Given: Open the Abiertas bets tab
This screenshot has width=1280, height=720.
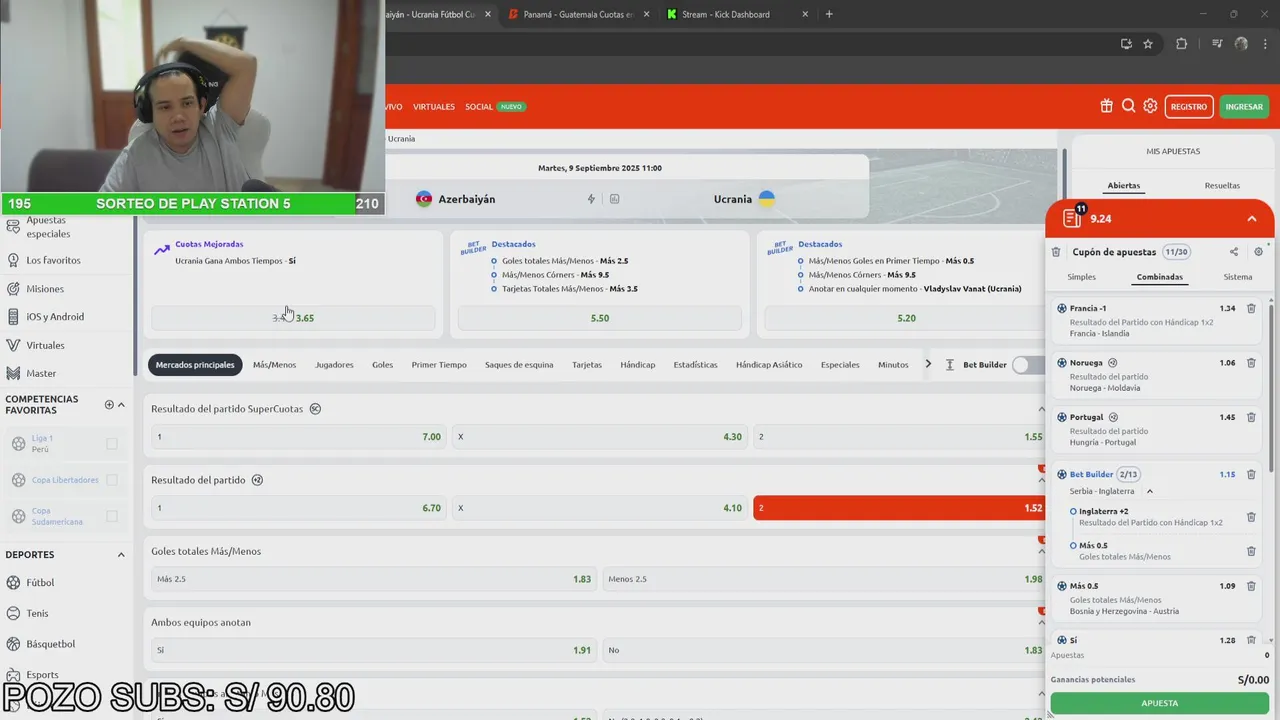Looking at the screenshot, I should point(1124,185).
